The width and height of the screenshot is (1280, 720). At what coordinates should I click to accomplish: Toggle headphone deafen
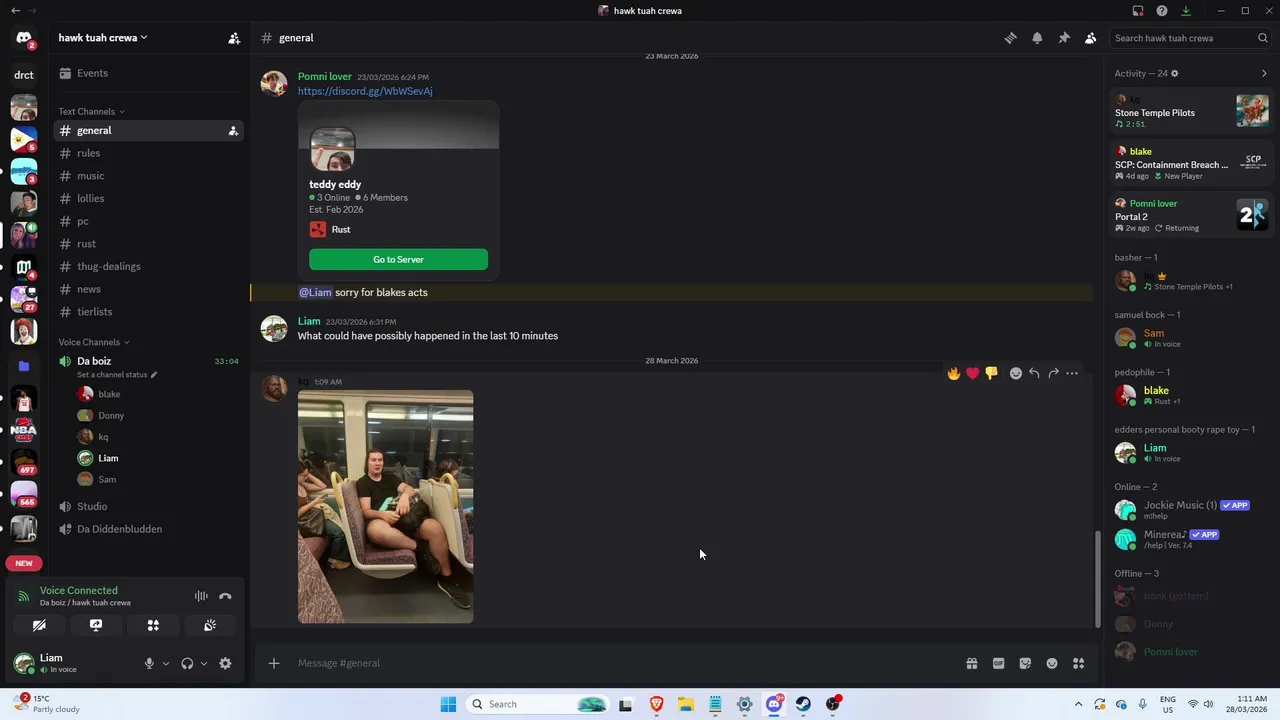[187, 663]
